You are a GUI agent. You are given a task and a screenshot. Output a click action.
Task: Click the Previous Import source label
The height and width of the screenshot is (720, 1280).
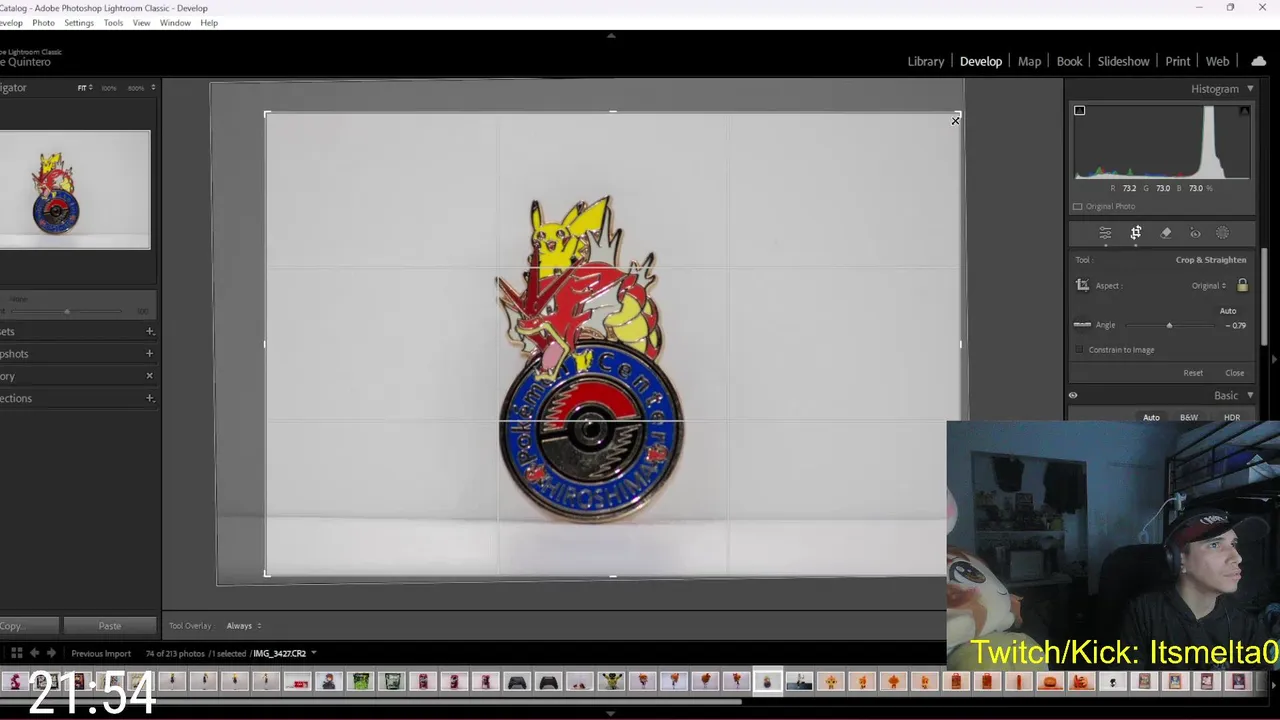pos(101,653)
